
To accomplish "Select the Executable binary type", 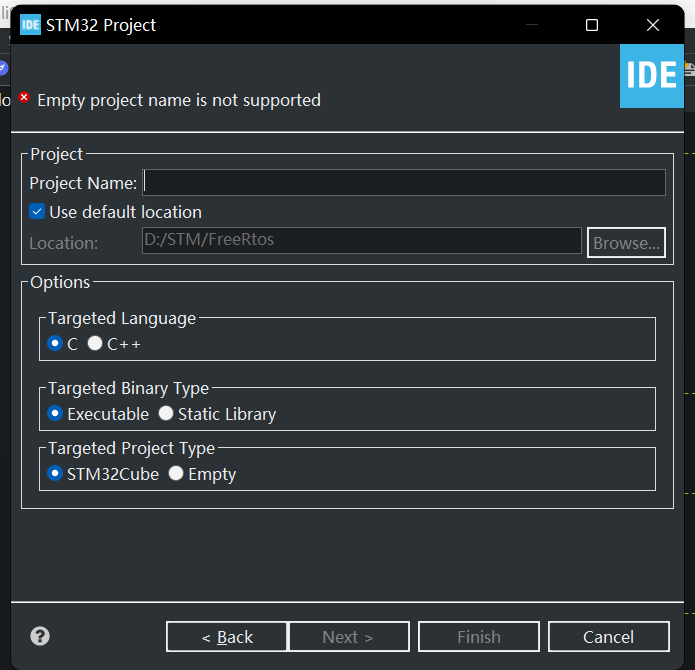I will coord(56,413).
